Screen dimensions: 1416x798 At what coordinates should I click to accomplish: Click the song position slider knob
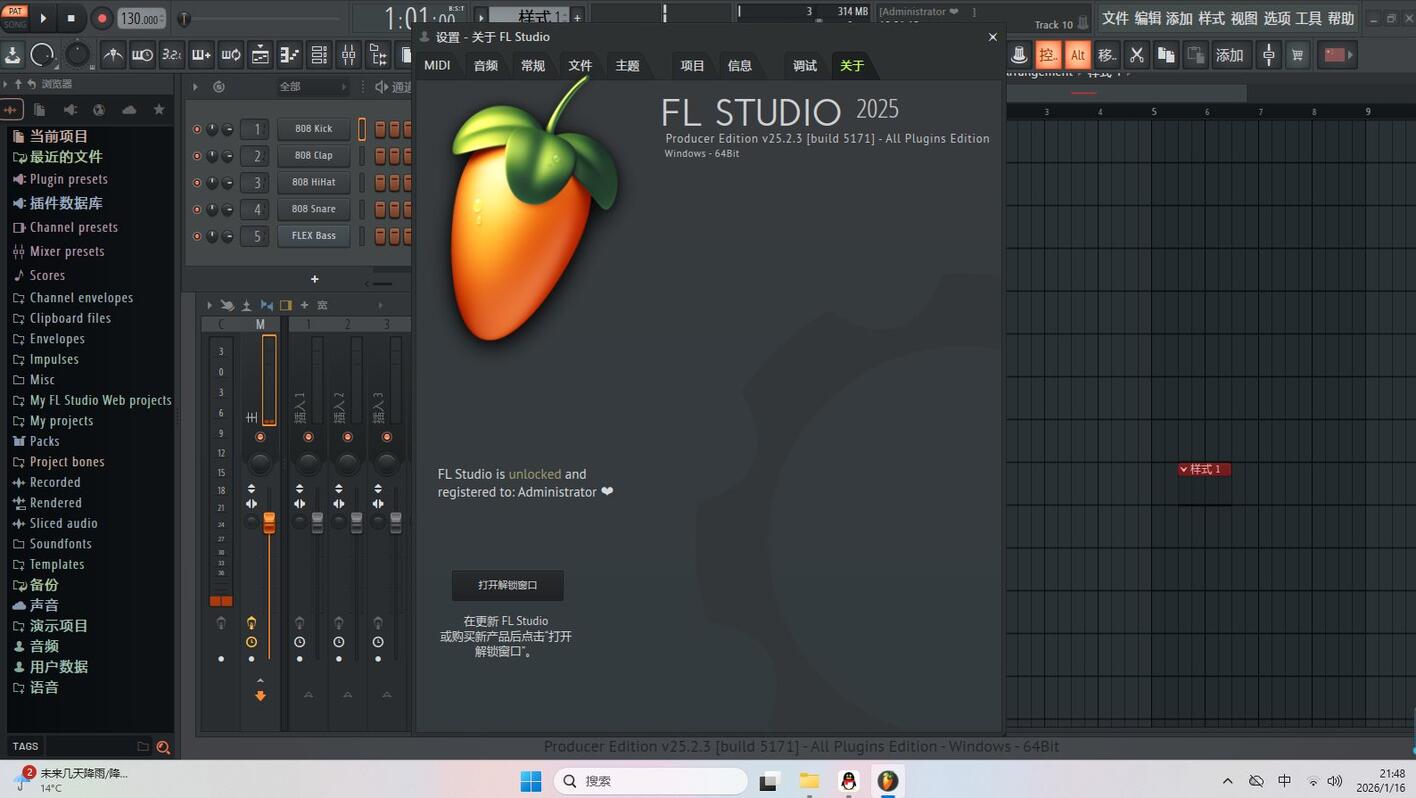184,18
